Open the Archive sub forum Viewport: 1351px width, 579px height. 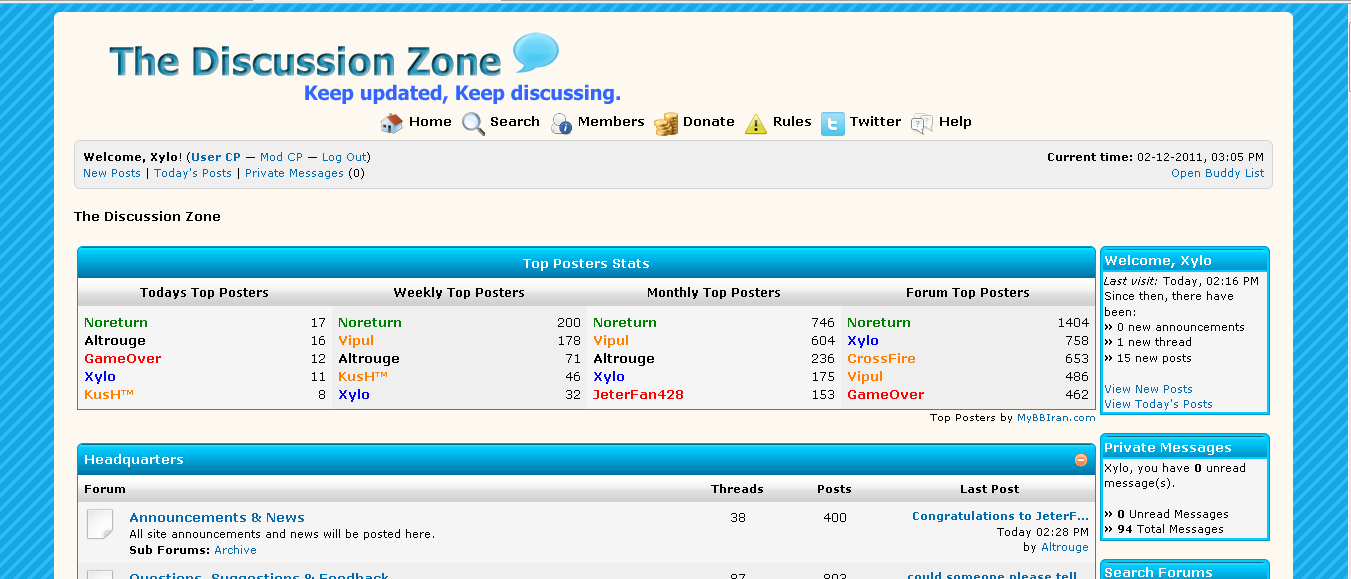(x=235, y=550)
